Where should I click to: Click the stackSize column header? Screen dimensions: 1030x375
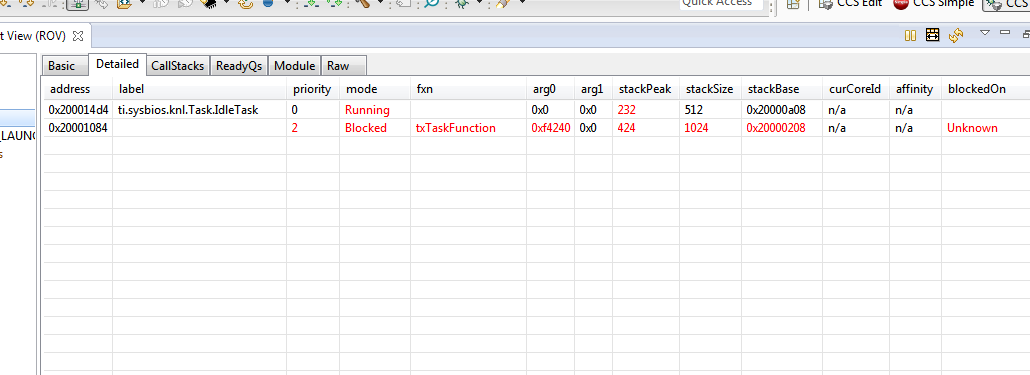(710, 89)
